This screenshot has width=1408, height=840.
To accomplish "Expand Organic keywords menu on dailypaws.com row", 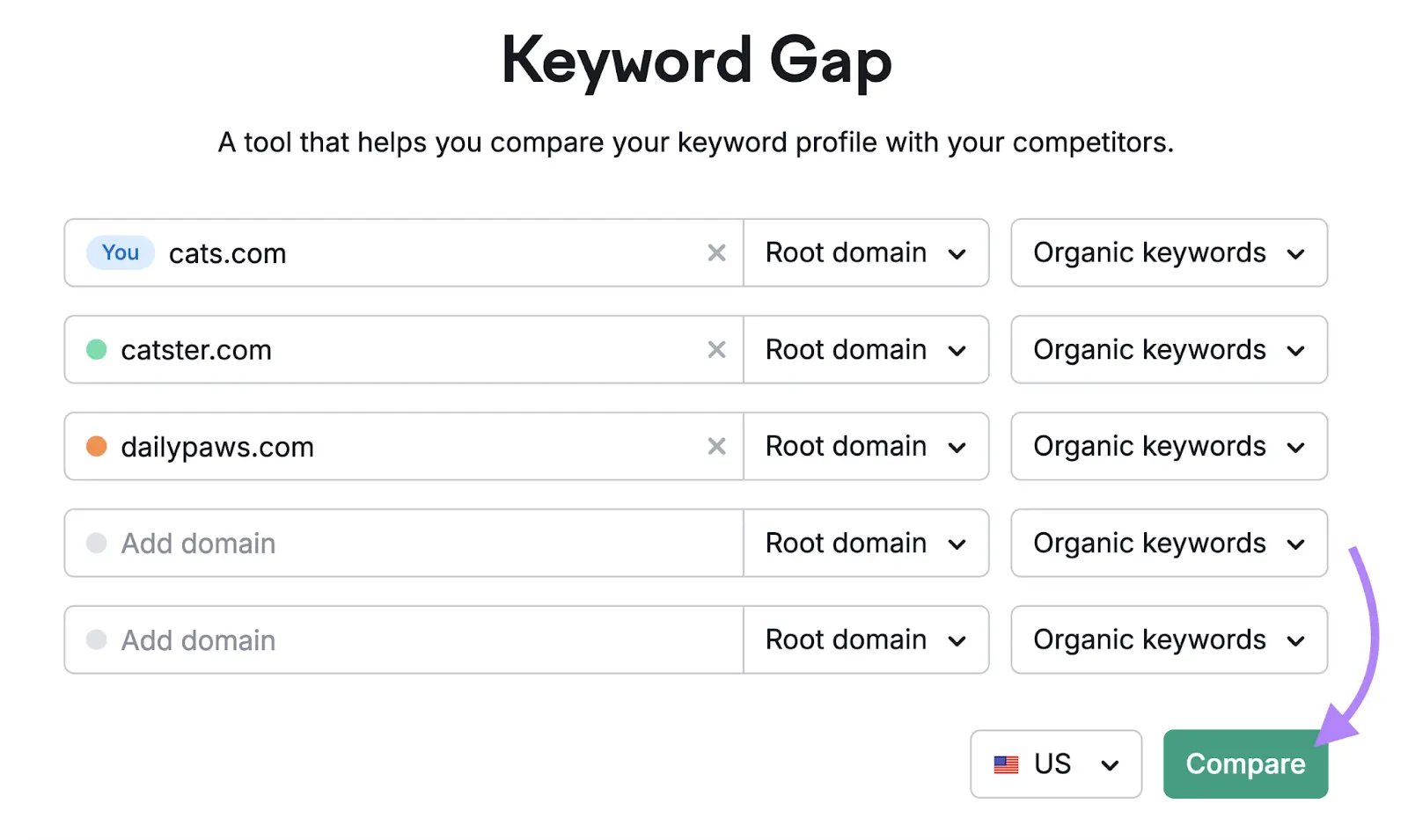I will (x=1169, y=447).
